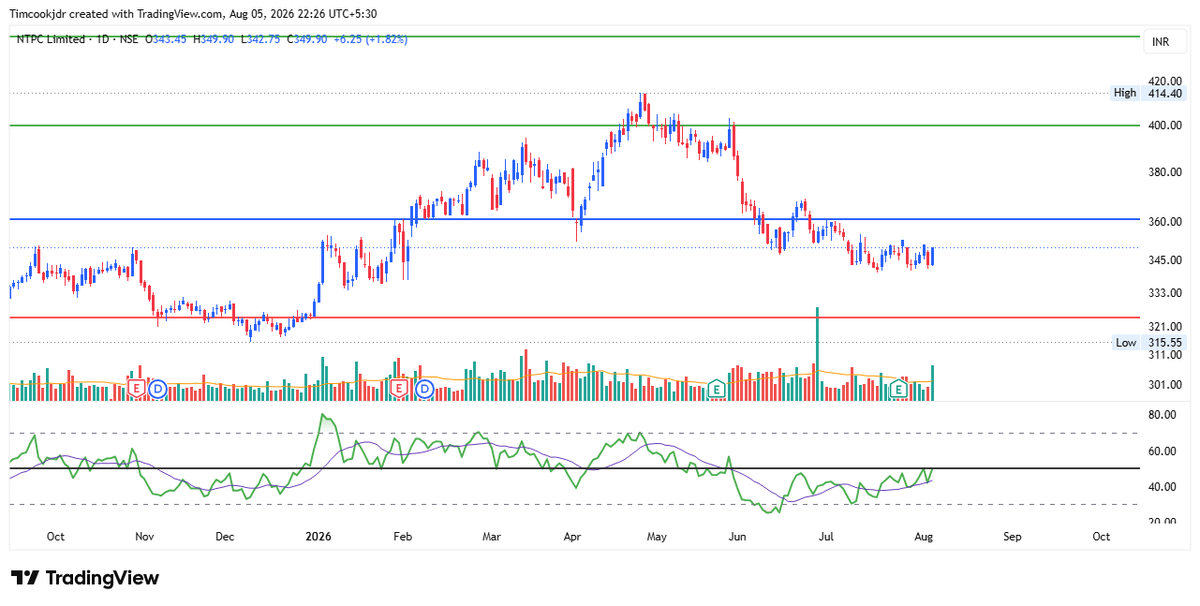Click the Jun time axis label
The image size is (1200, 606).
pyautogui.click(x=739, y=537)
